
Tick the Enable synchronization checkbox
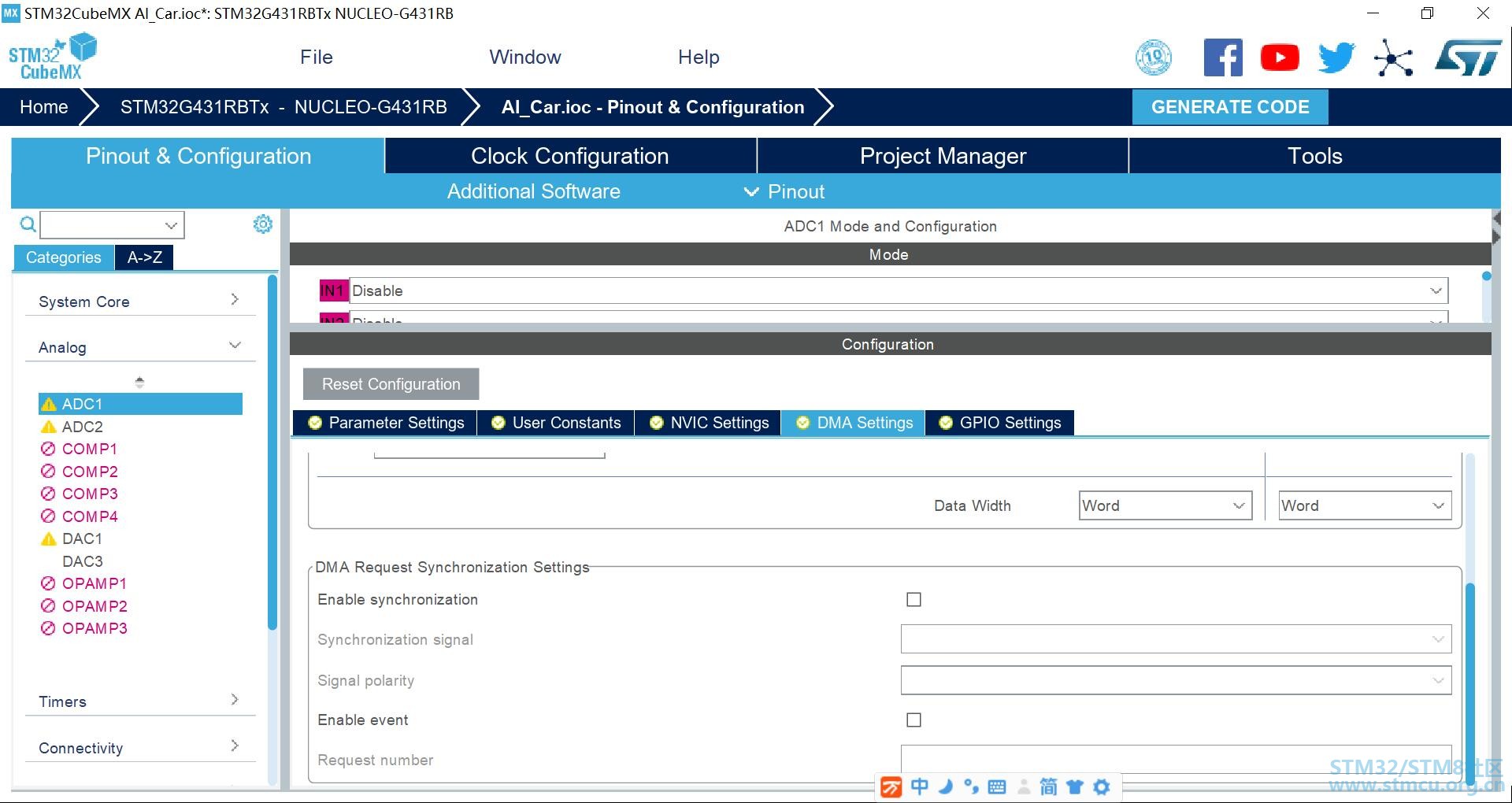[x=913, y=600]
